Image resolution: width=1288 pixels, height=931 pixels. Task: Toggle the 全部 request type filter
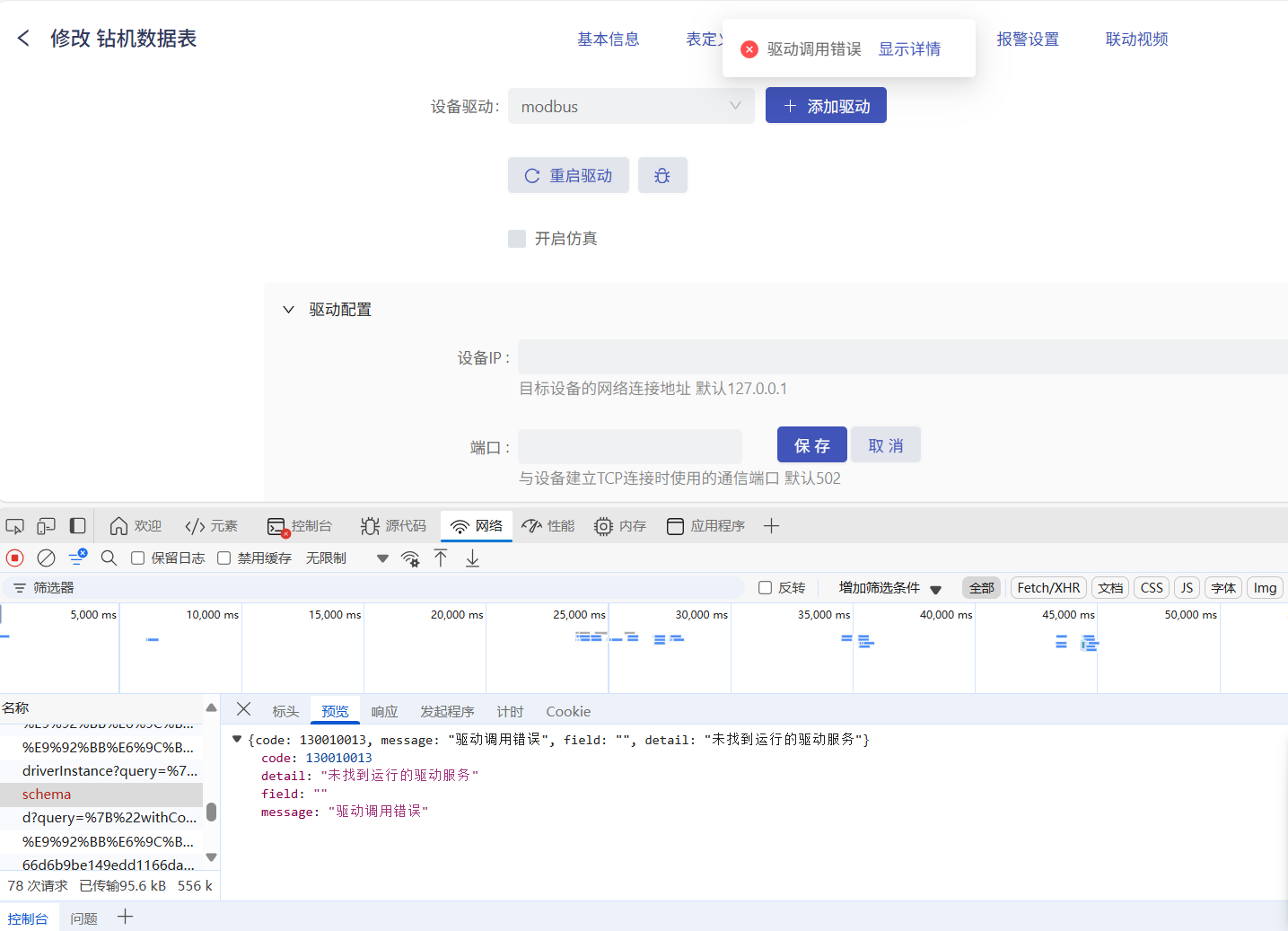pyautogui.click(x=982, y=588)
